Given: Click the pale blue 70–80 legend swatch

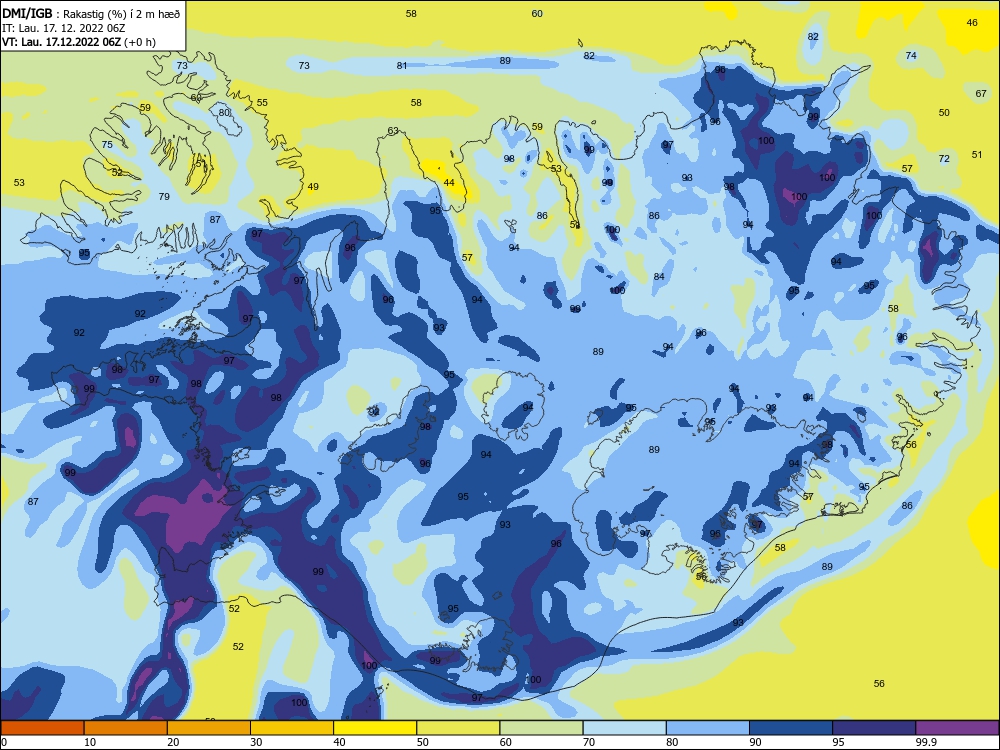Looking at the screenshot, I should 624,728.
